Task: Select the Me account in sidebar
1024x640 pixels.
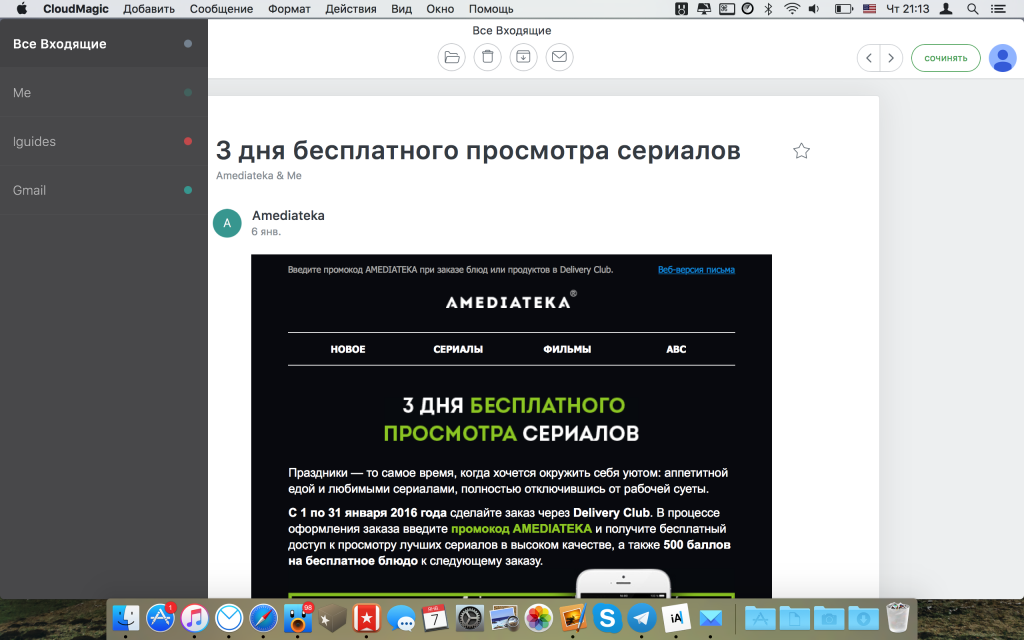Action: (x=104, y=93)
